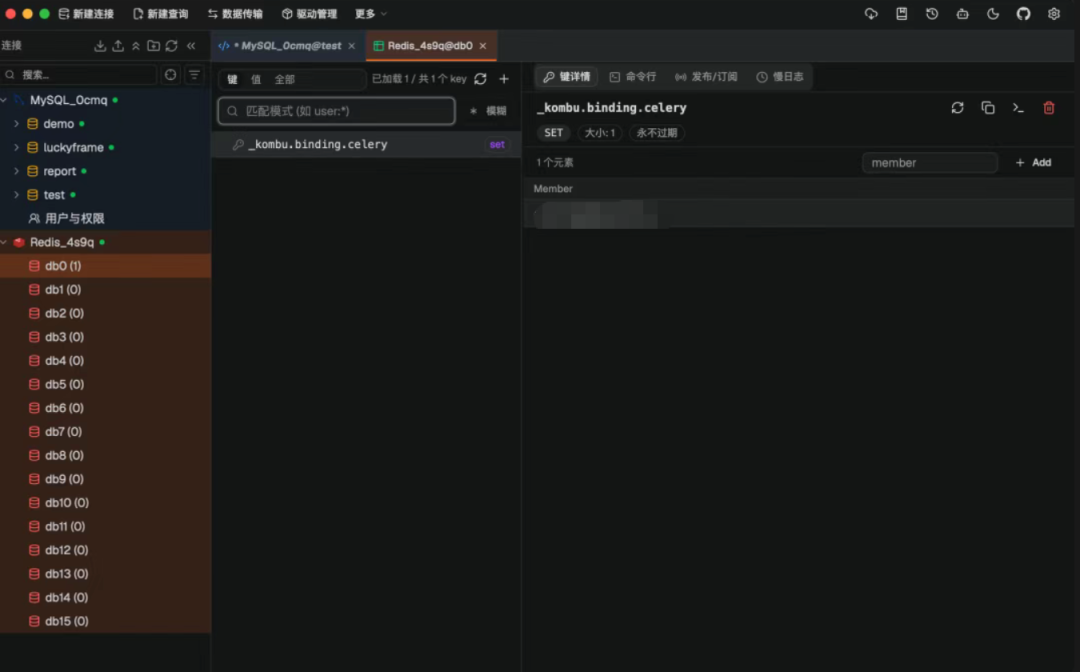Select Redis db10 (0)
Screen dimensions: 1080x672
pos(105,503)
